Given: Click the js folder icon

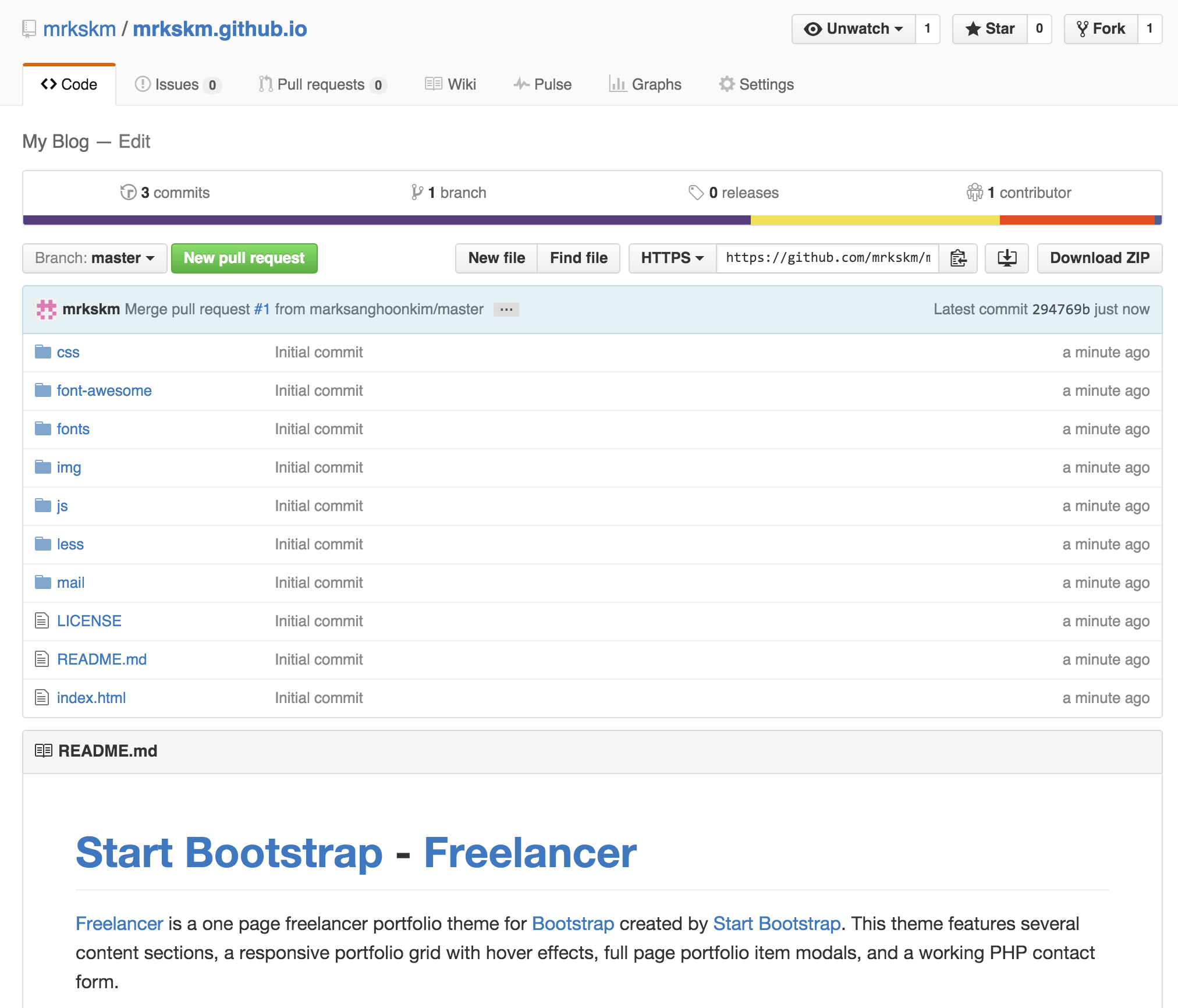Looking at the screenshot, I should point(42,505).
